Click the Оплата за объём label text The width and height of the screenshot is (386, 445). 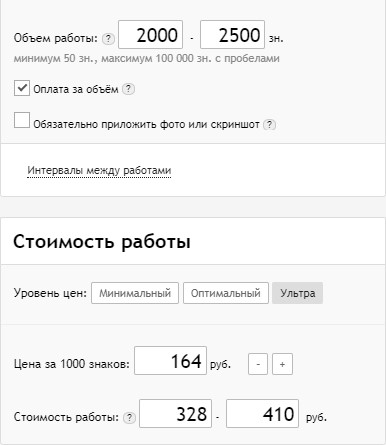[76, 89]
